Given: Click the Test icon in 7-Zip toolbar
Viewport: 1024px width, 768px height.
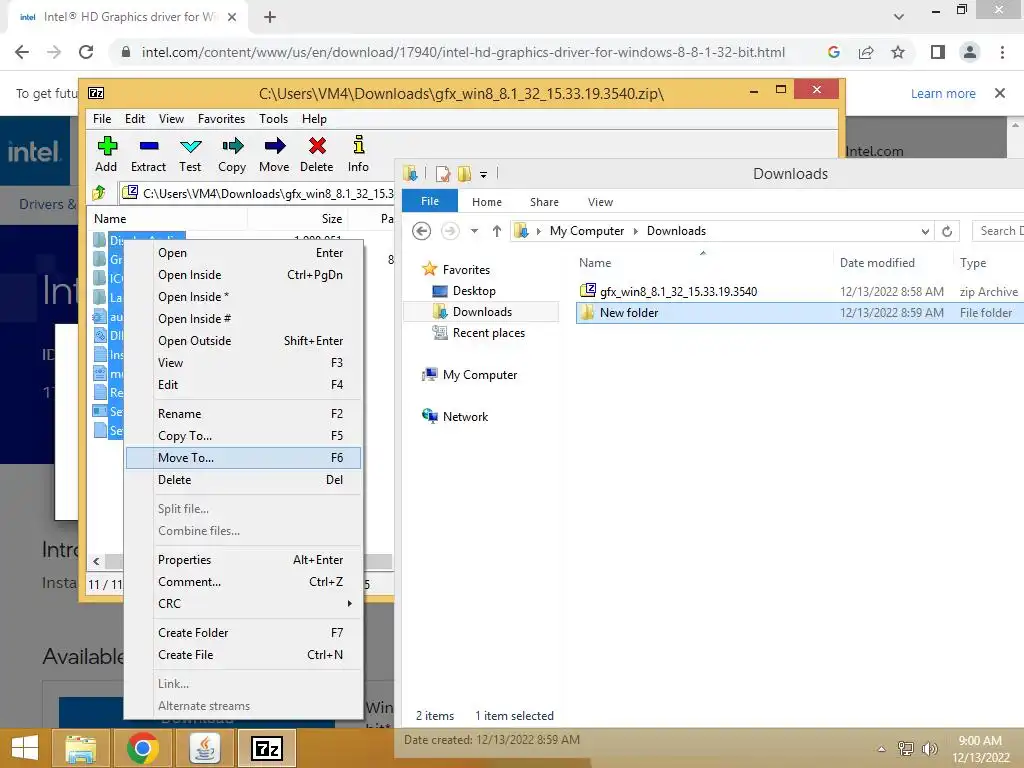Looking at the screenshot, I should pos(191,146).
